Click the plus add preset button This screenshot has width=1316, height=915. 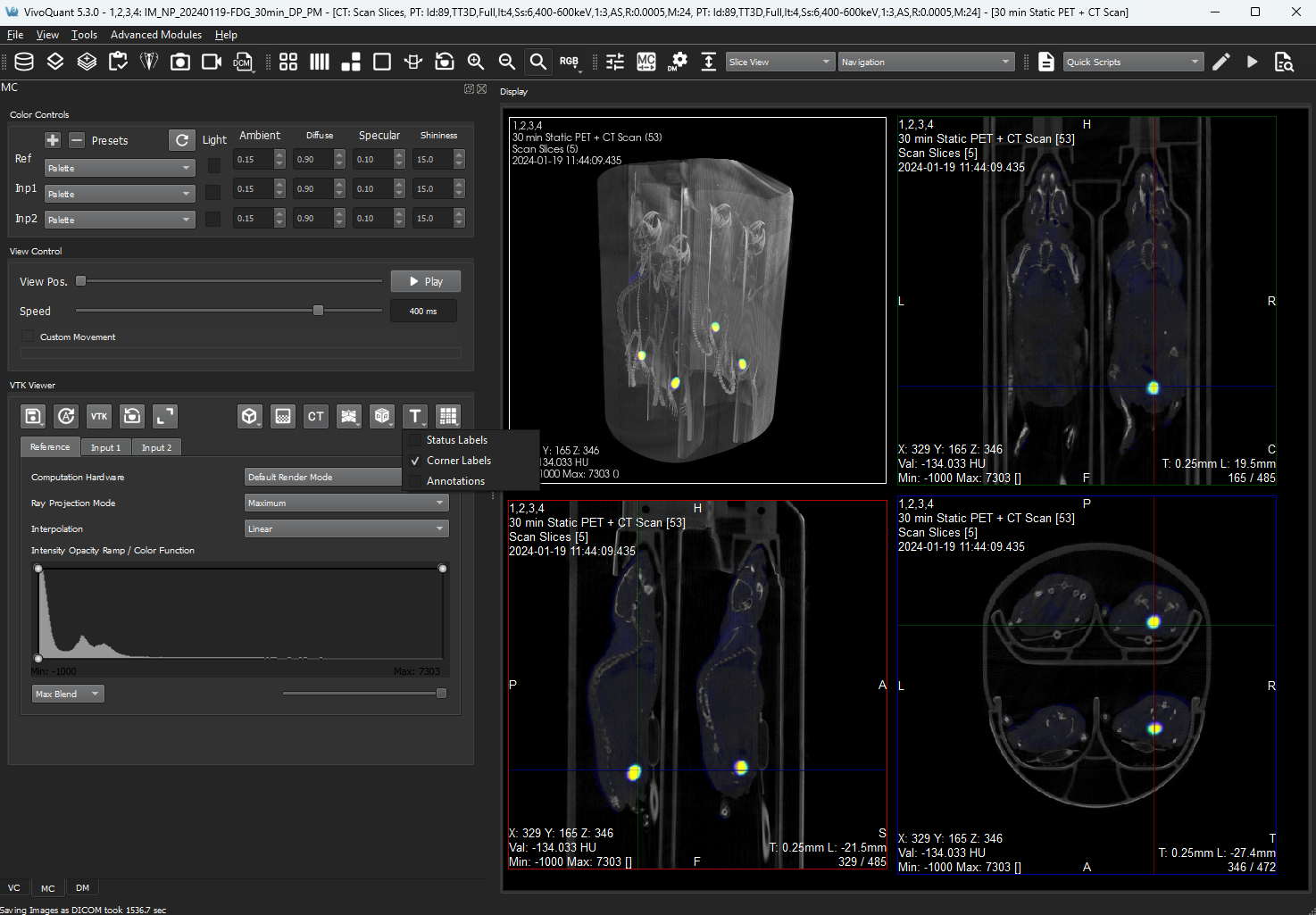click(53, 140)
